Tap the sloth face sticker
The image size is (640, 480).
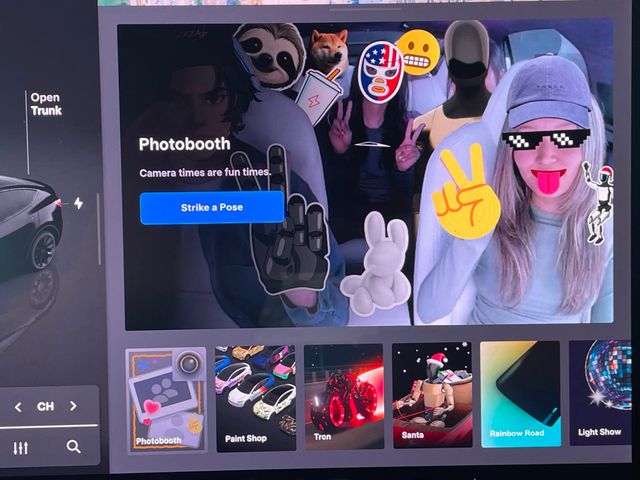pos(270,56)
